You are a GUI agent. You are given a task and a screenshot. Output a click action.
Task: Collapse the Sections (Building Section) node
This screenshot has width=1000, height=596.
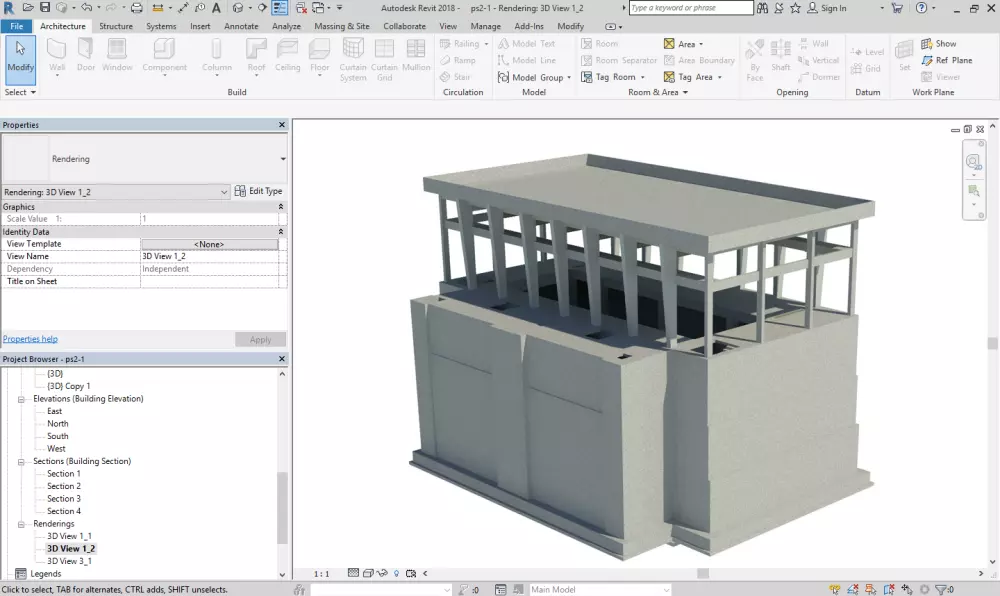coord(22,462)
